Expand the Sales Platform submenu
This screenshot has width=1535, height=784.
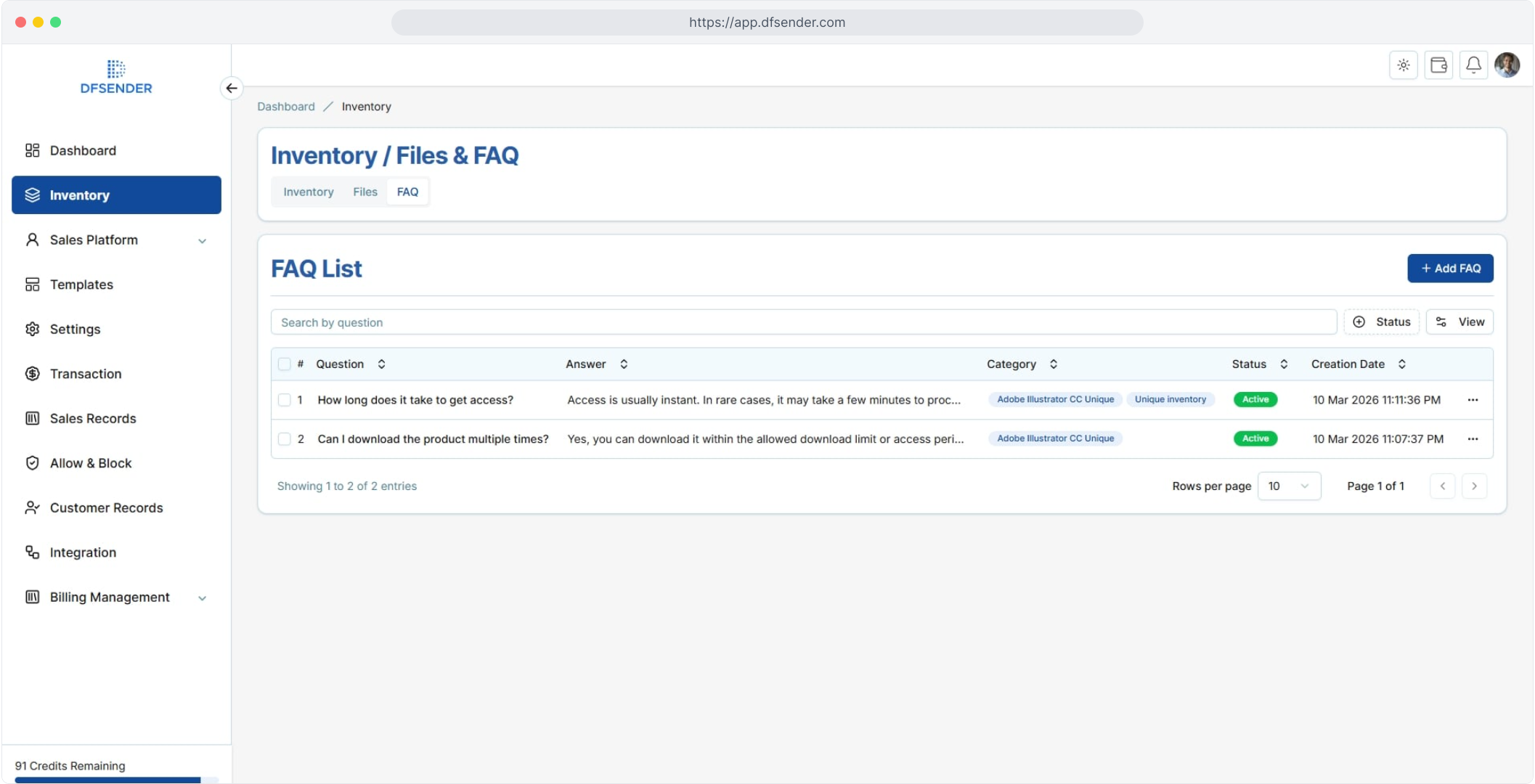(203, 240)
